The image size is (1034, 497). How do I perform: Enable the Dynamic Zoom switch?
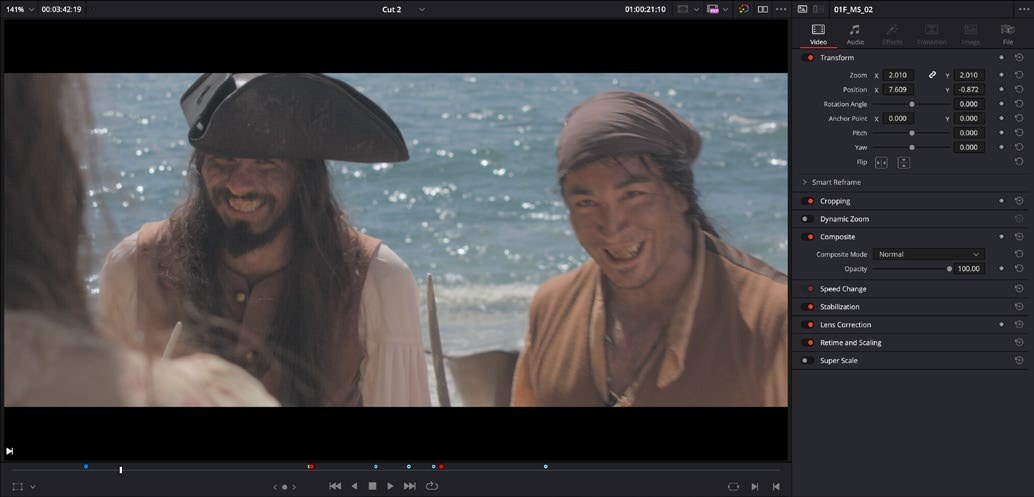[x=808, y=219]
